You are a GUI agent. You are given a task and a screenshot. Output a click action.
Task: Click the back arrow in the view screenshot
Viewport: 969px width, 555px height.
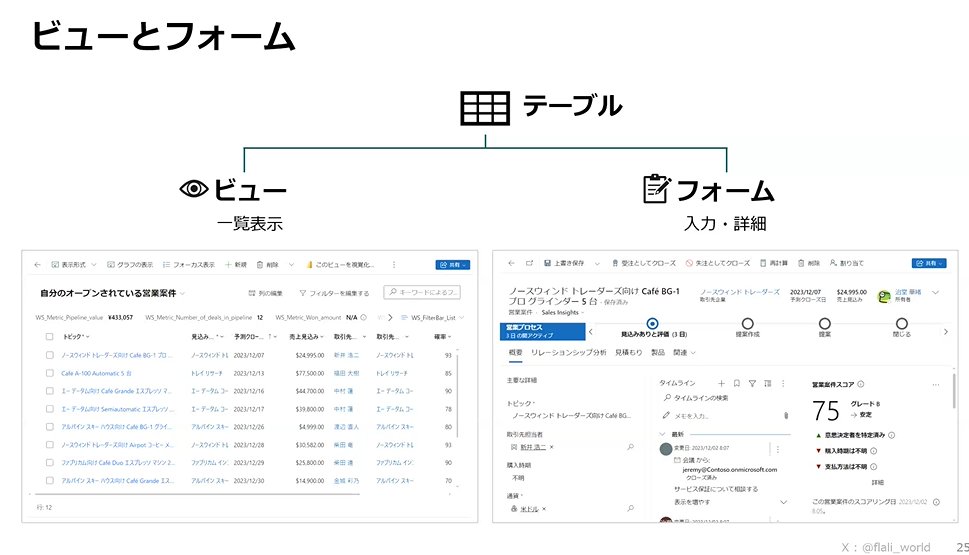tap(37, 265)
